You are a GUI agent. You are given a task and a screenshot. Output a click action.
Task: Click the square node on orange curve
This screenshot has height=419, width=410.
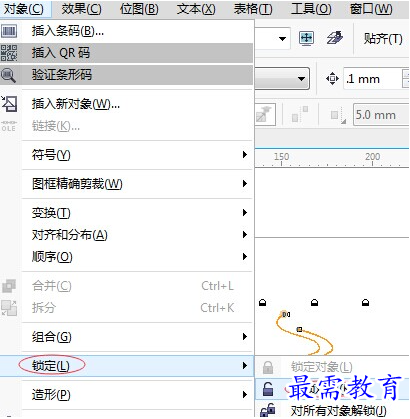299,329
